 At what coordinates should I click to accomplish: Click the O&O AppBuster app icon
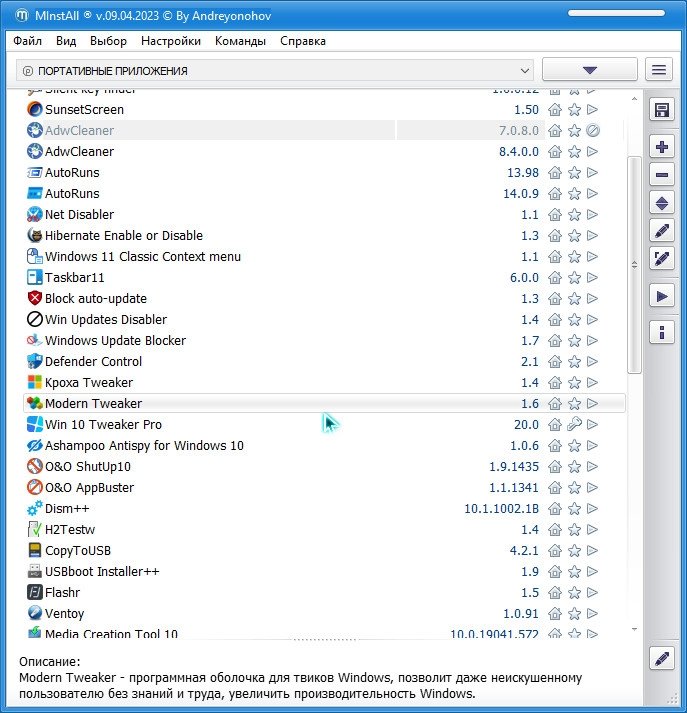pyautogui.click(x=34, y=487)
